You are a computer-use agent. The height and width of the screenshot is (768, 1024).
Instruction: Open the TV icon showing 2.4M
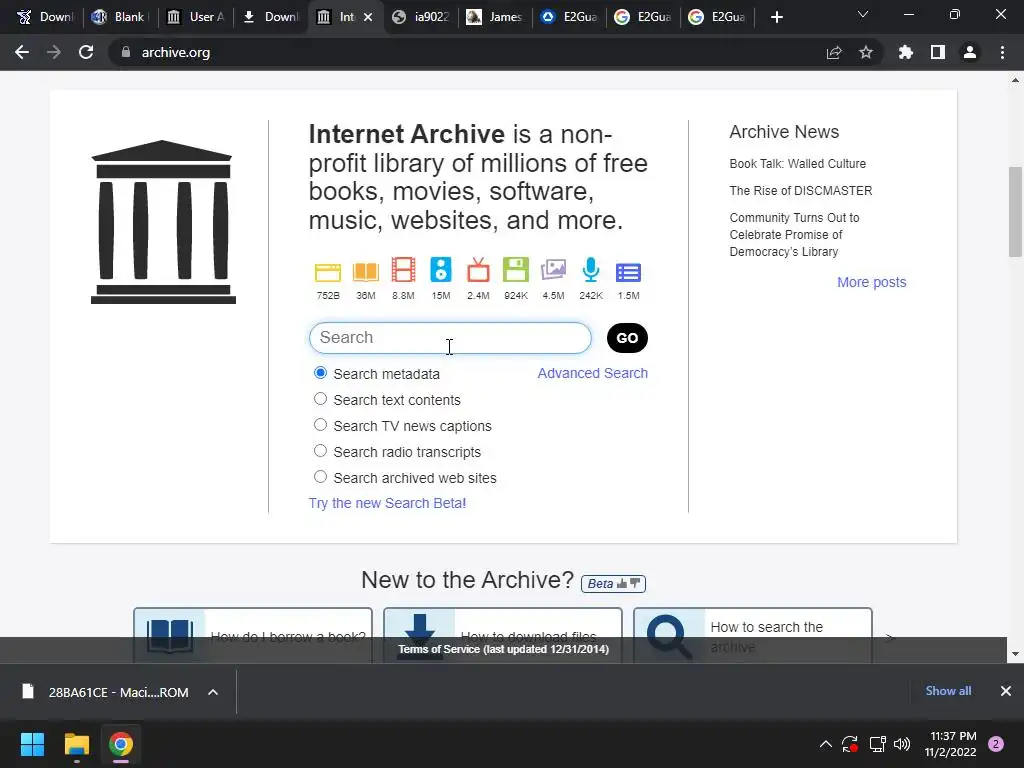(x=478, y=270)
